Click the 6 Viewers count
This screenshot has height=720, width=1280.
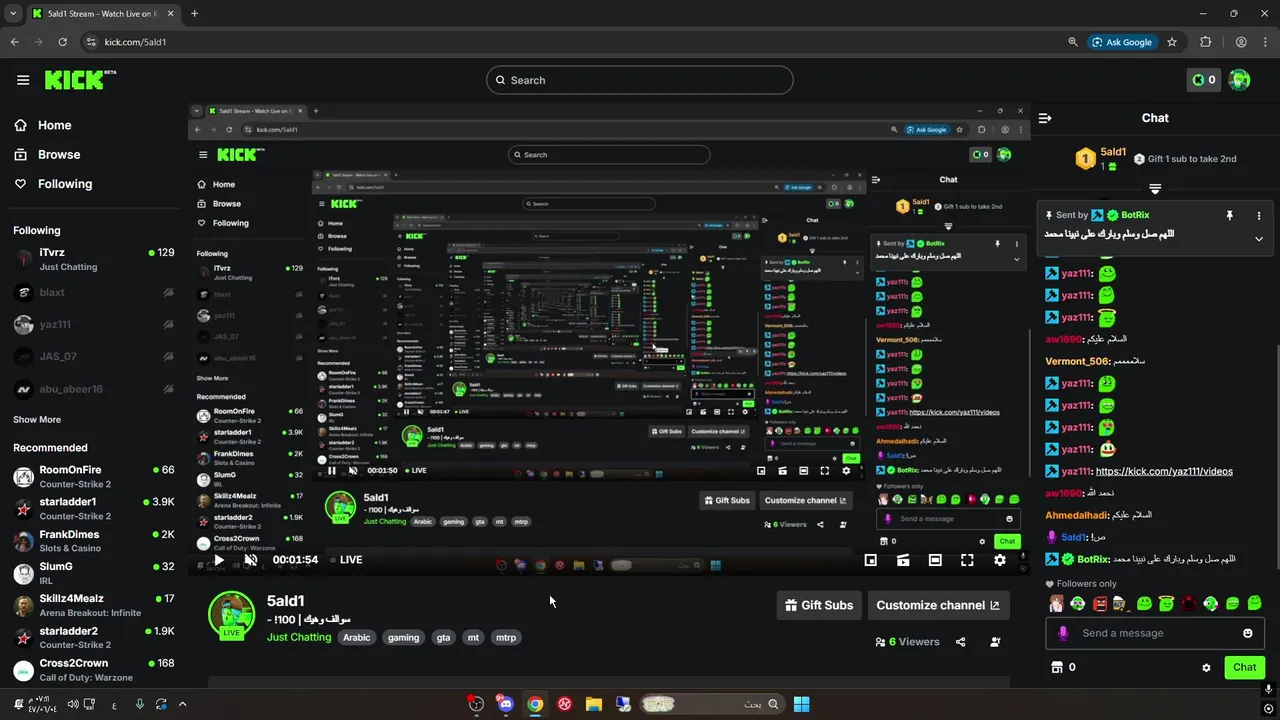coord(907,642)
